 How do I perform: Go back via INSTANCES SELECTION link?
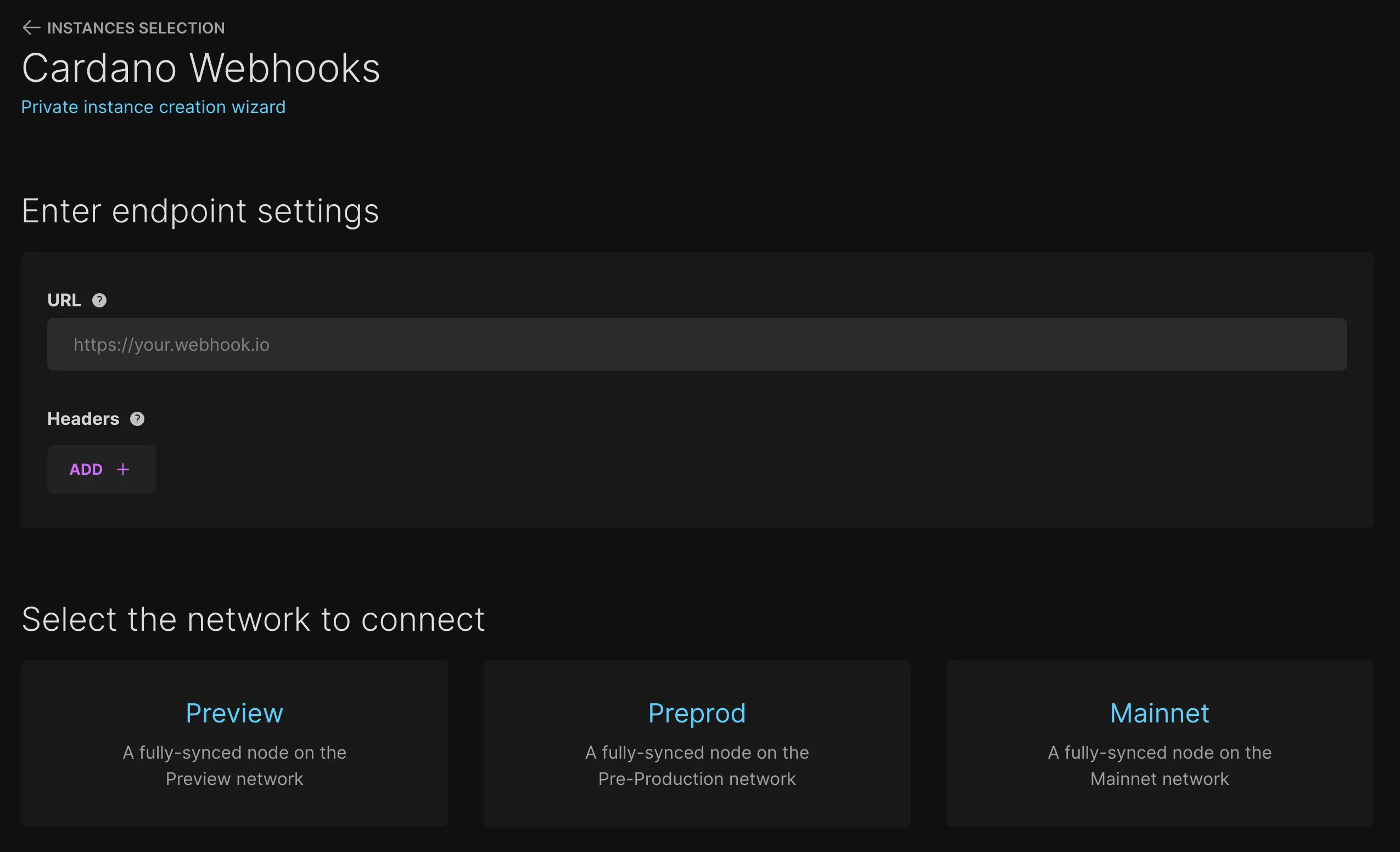point(136,28)
